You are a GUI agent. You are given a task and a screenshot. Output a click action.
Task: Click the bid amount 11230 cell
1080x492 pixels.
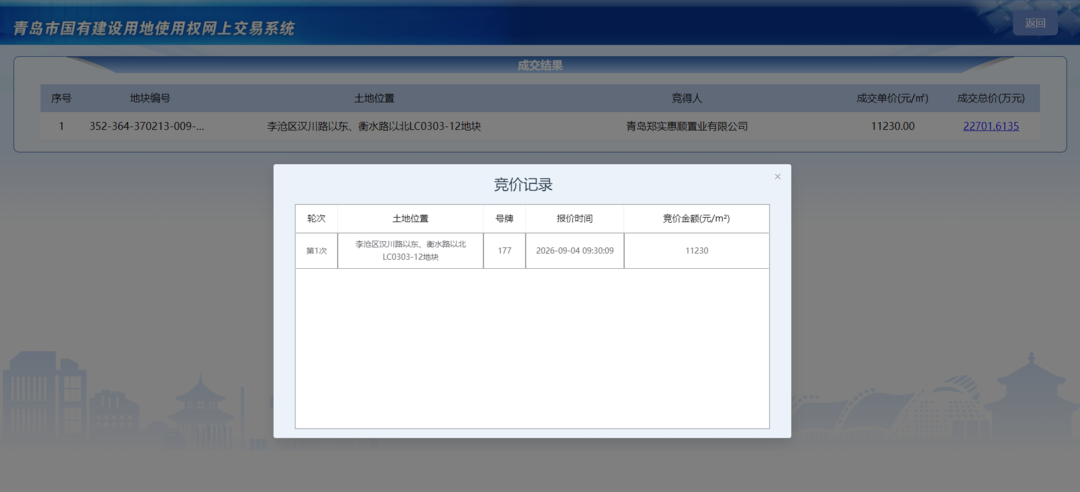tap(696, 251)
